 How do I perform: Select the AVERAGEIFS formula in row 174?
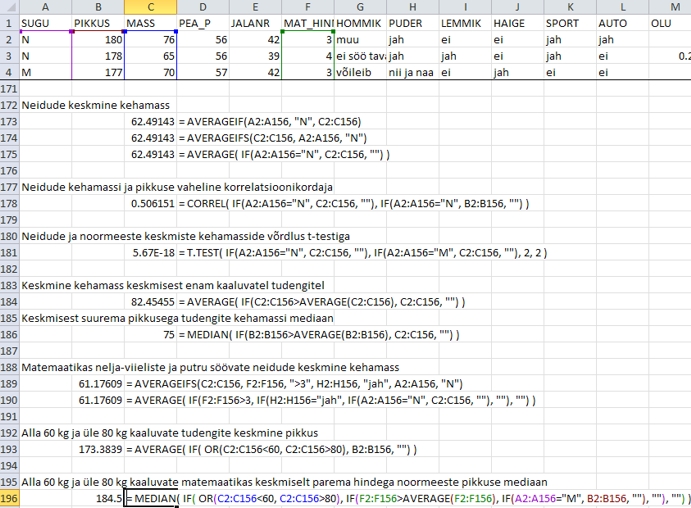click(273, 138)
